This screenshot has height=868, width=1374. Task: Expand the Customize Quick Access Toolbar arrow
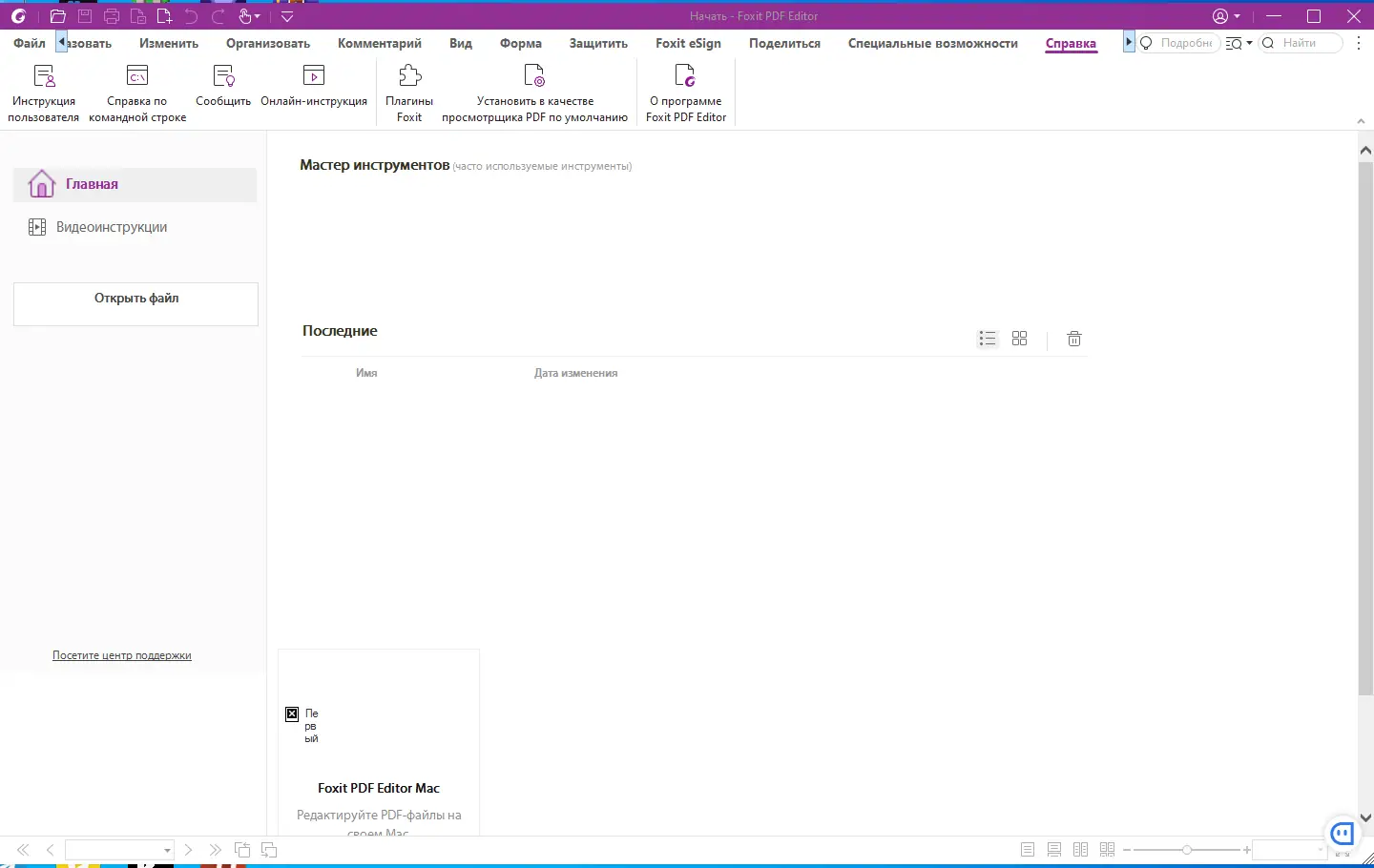click(287, 16)
